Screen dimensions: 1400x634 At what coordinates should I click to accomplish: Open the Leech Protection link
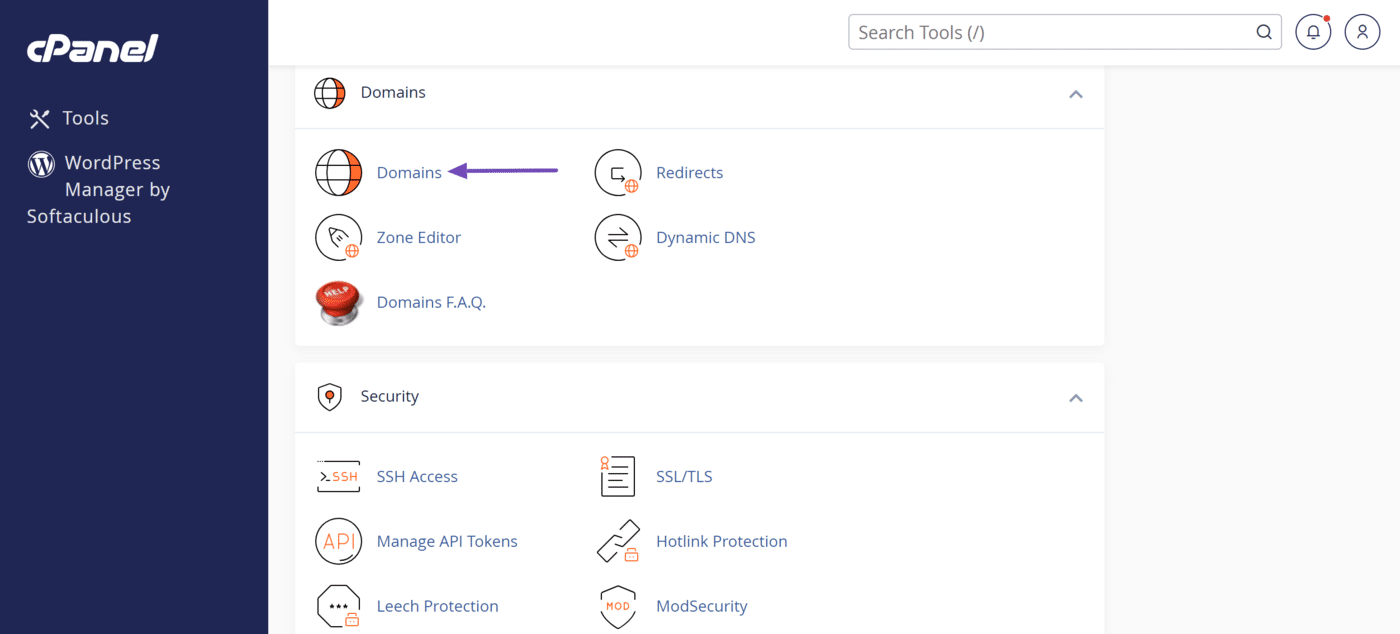[x=437, y=606]
